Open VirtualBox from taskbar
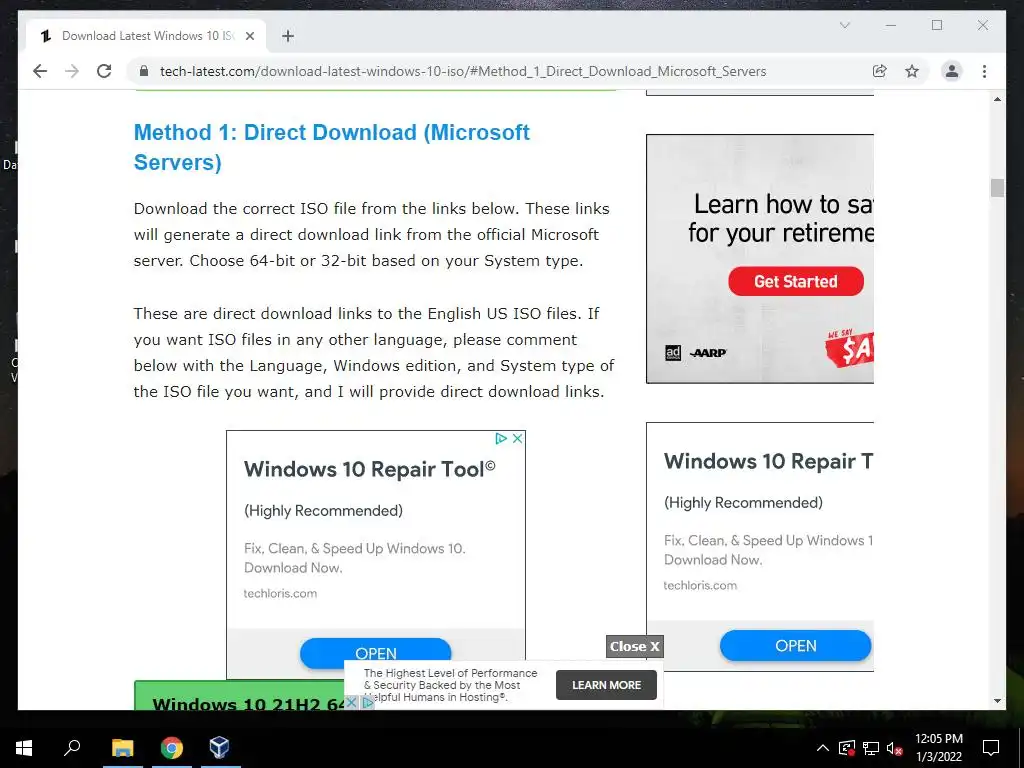The width and height of the screenshot is (1024, 768). 220,748
